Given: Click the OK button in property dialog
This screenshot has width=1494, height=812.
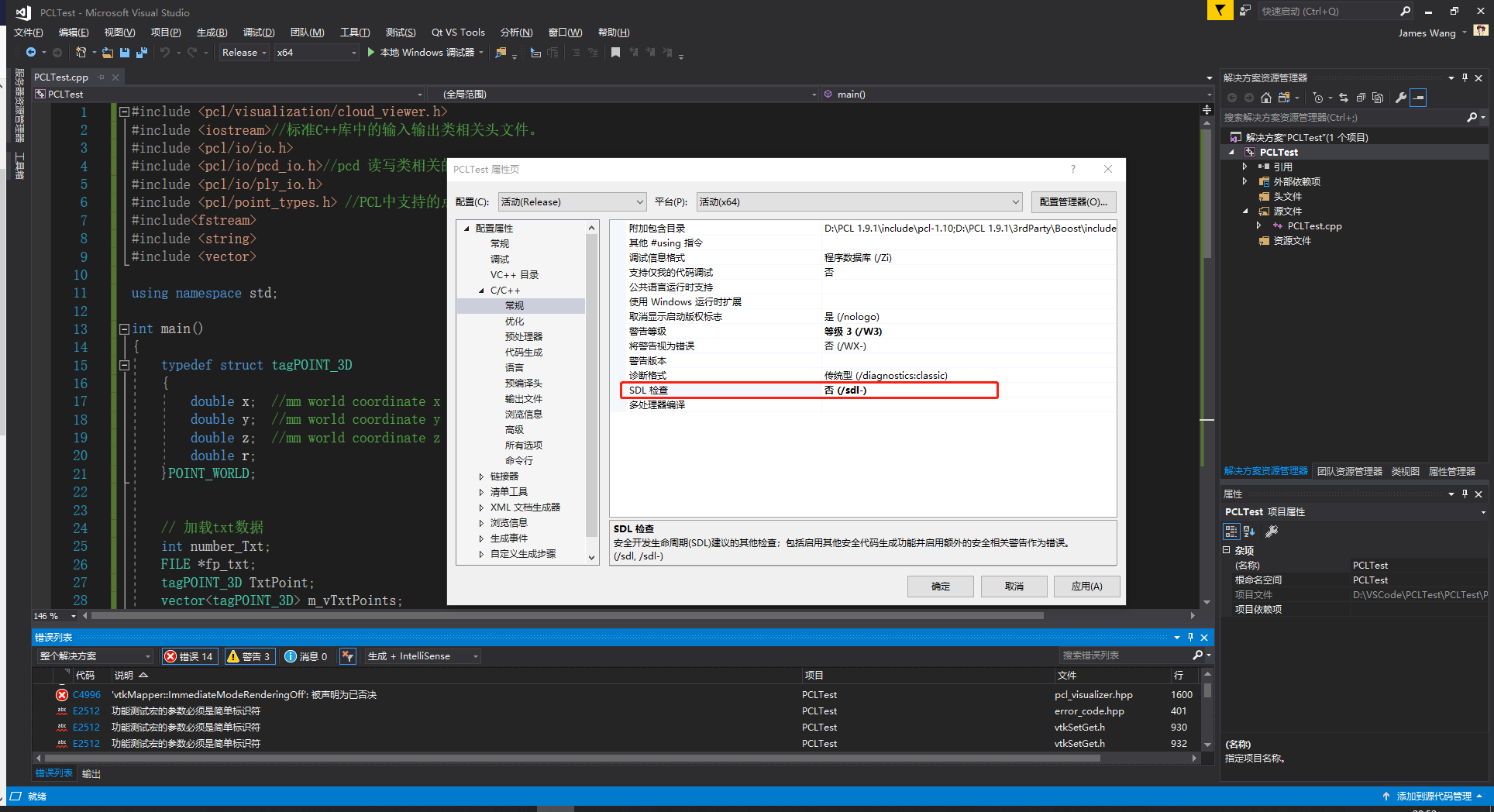Looking at the screenshot, I should point(941,587).
